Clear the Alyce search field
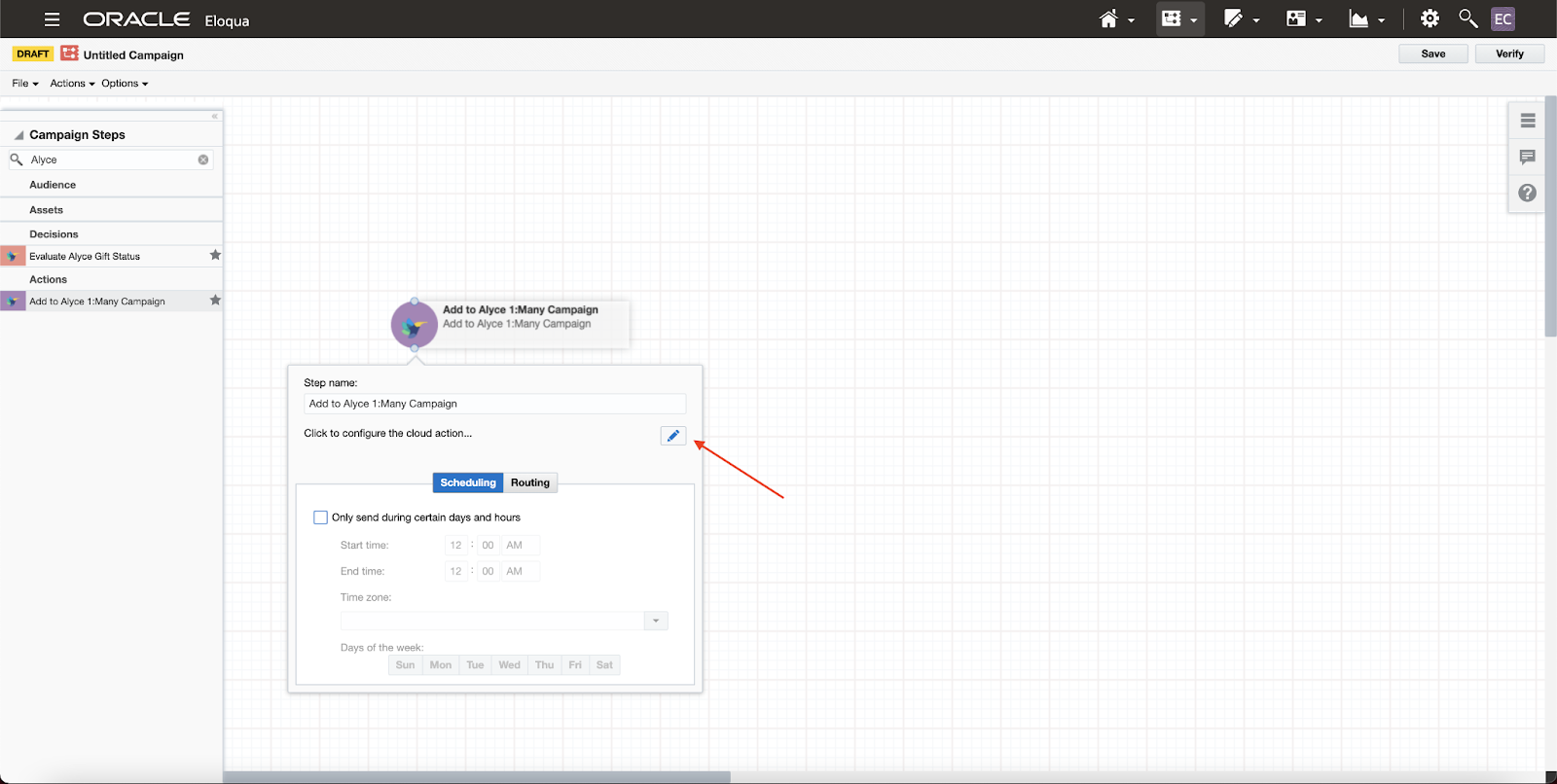 (203, 160)
